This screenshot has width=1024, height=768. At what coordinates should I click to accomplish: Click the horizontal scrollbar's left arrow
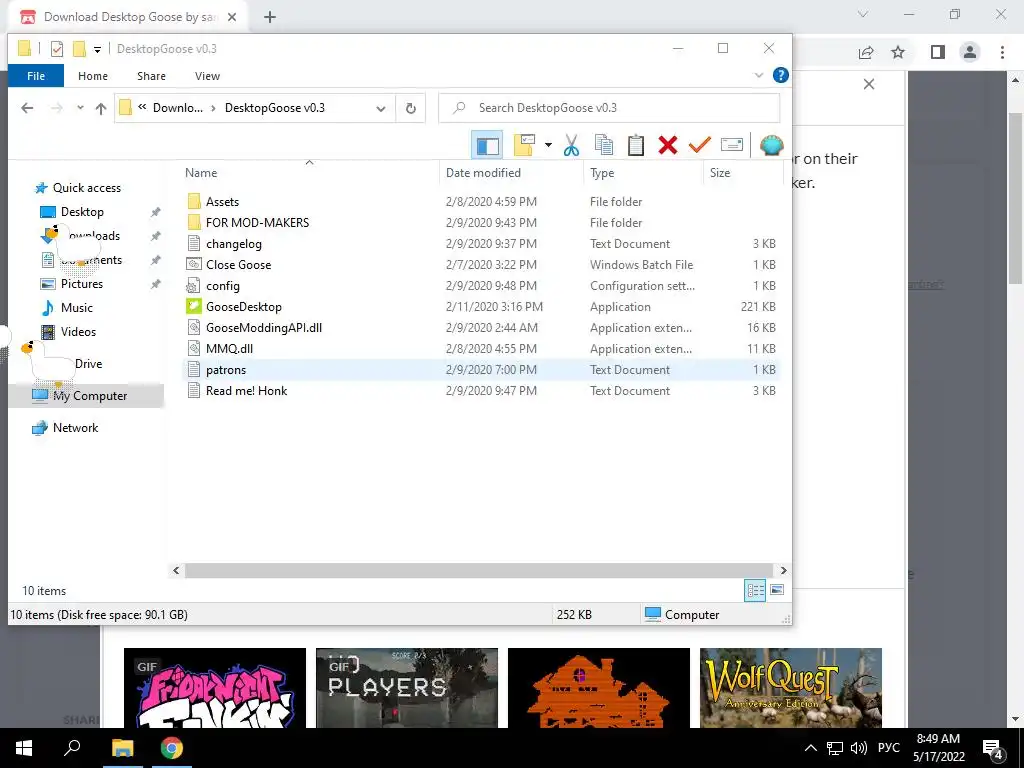coord(176,571)
